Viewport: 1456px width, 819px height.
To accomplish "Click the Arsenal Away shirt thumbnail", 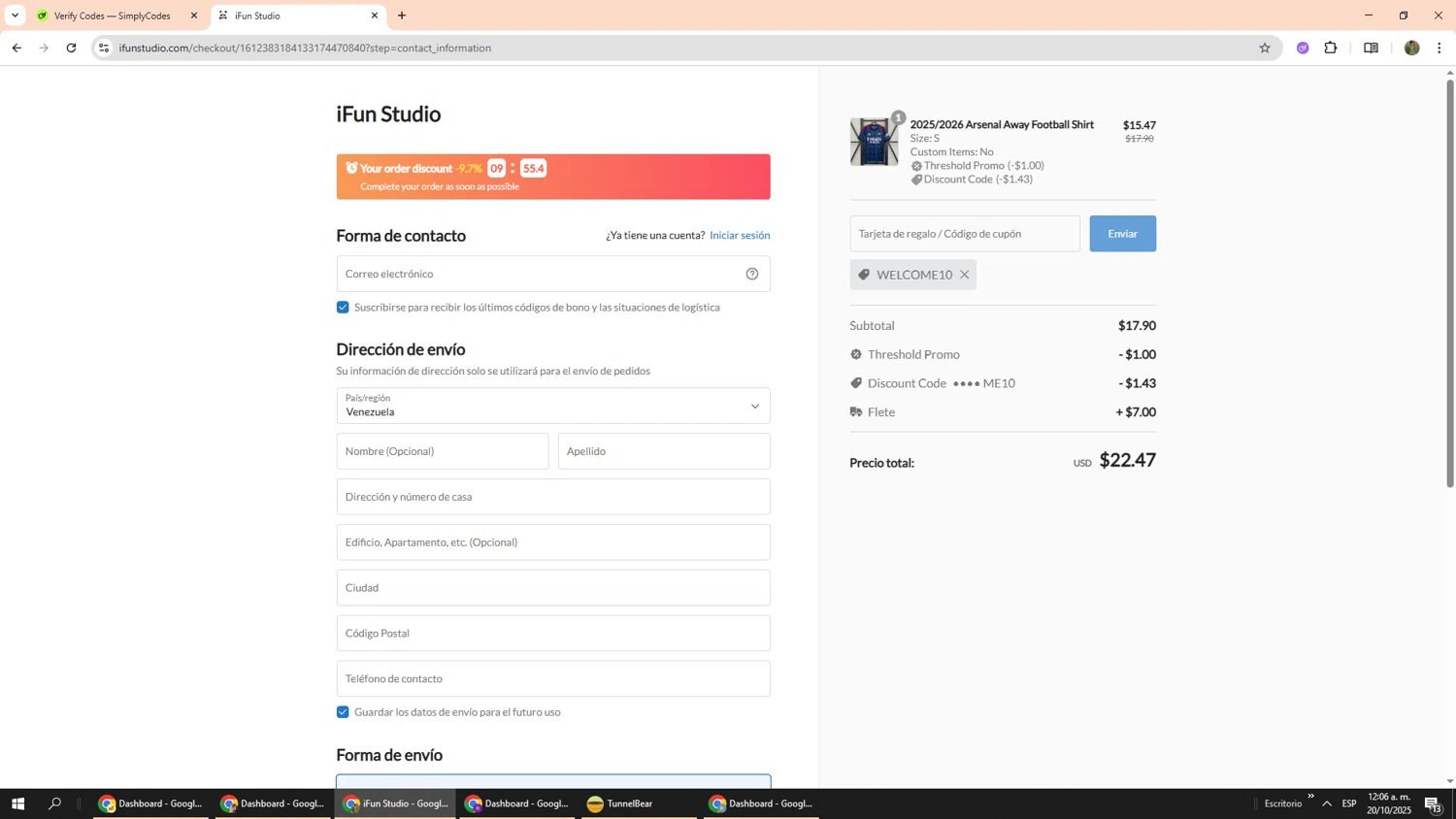I will point(874,142).
